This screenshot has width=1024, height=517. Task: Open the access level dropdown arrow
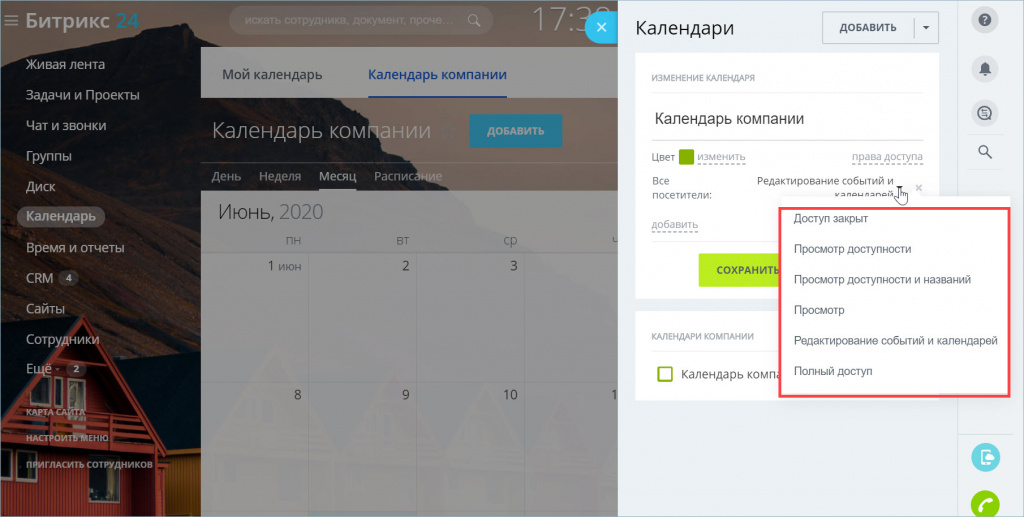point(900,190)
